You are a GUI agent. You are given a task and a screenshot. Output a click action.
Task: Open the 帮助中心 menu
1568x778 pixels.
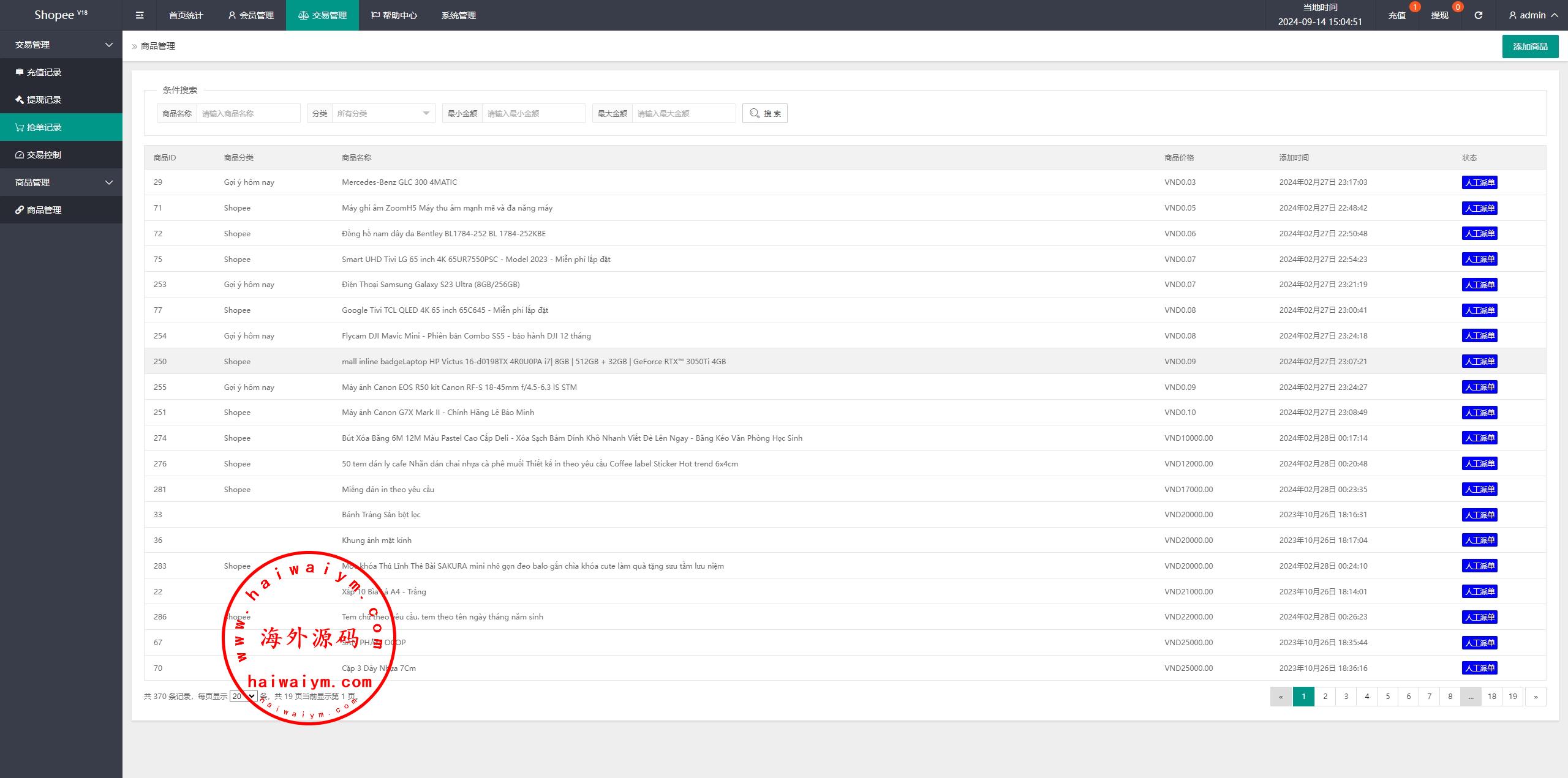point(394,15)
